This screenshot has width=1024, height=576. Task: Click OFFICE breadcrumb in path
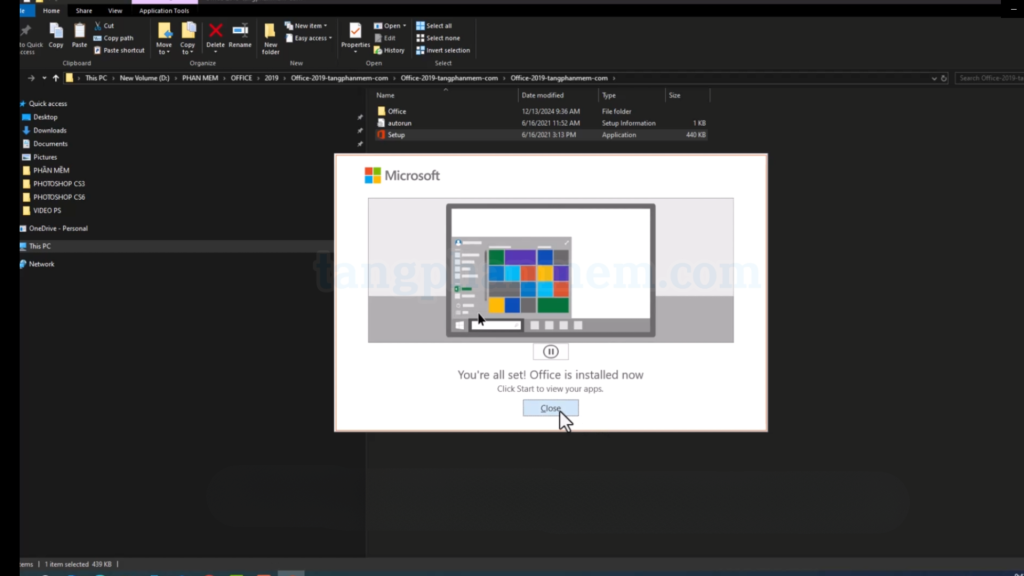click(x=241, y=78)
